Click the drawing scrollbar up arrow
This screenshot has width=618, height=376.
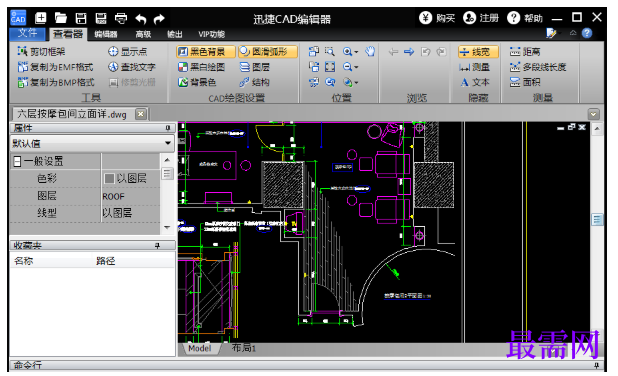[x=597, y=128]
